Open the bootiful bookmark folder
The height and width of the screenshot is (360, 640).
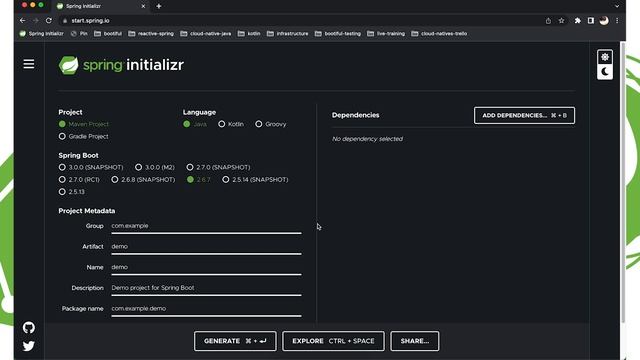[108, 34]
